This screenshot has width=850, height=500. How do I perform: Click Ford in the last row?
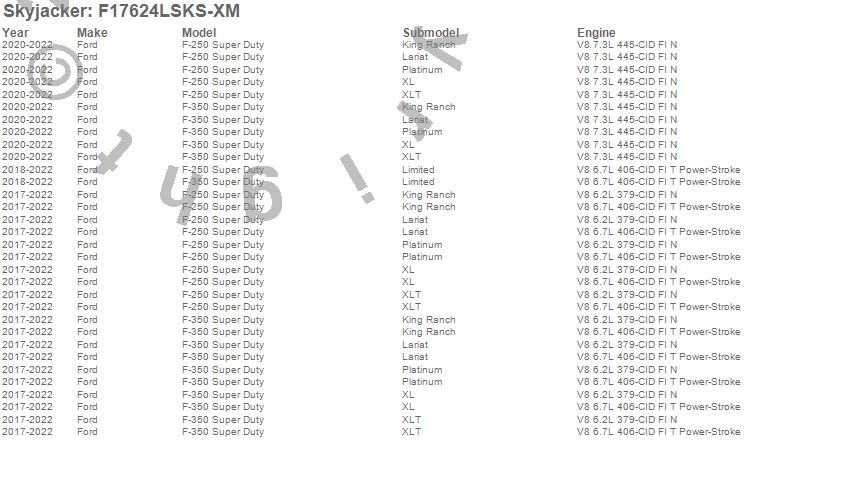[x=87, y=432]
